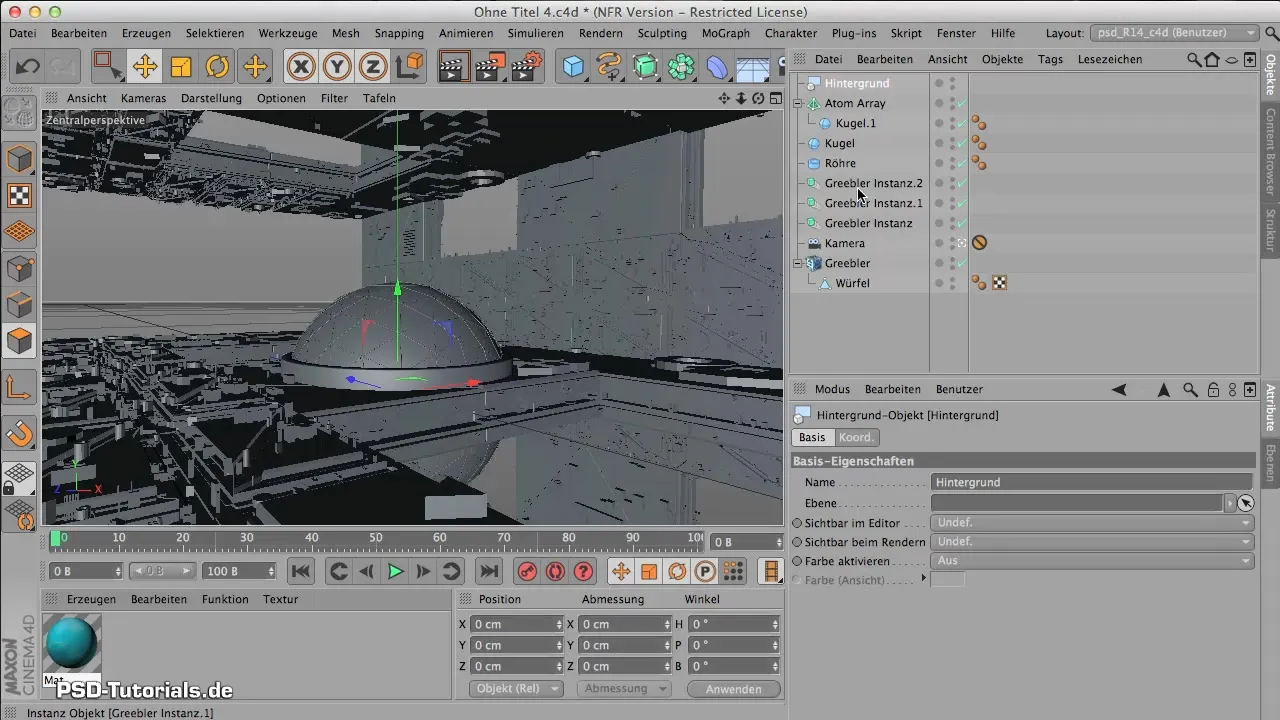The image size is (1280, 720).
Task: Click the Name field containing Hintergrund
Action: pyautogui.click(x=1092, y=482)
